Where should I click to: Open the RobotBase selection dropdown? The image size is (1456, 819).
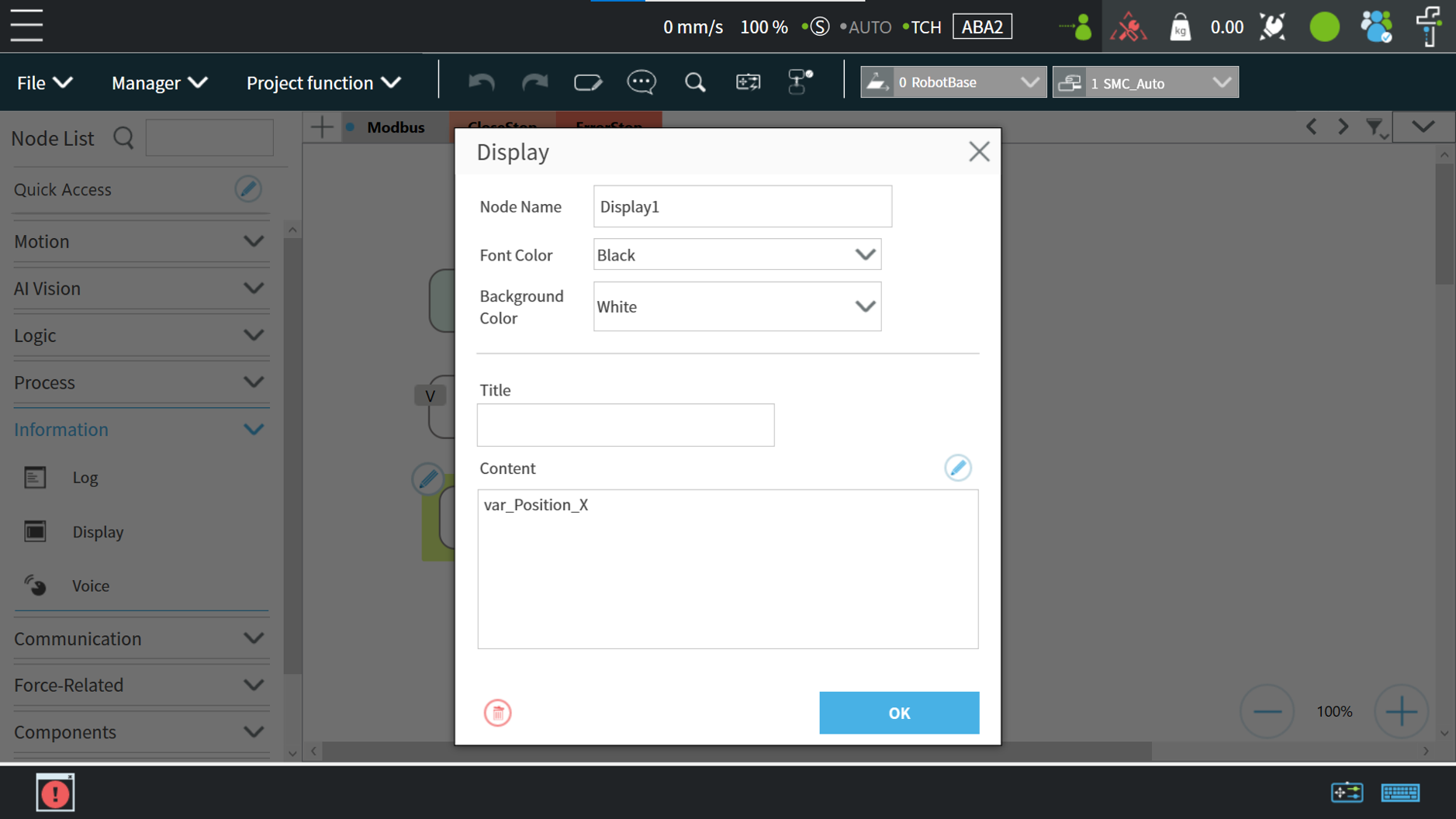click(953, 82)
